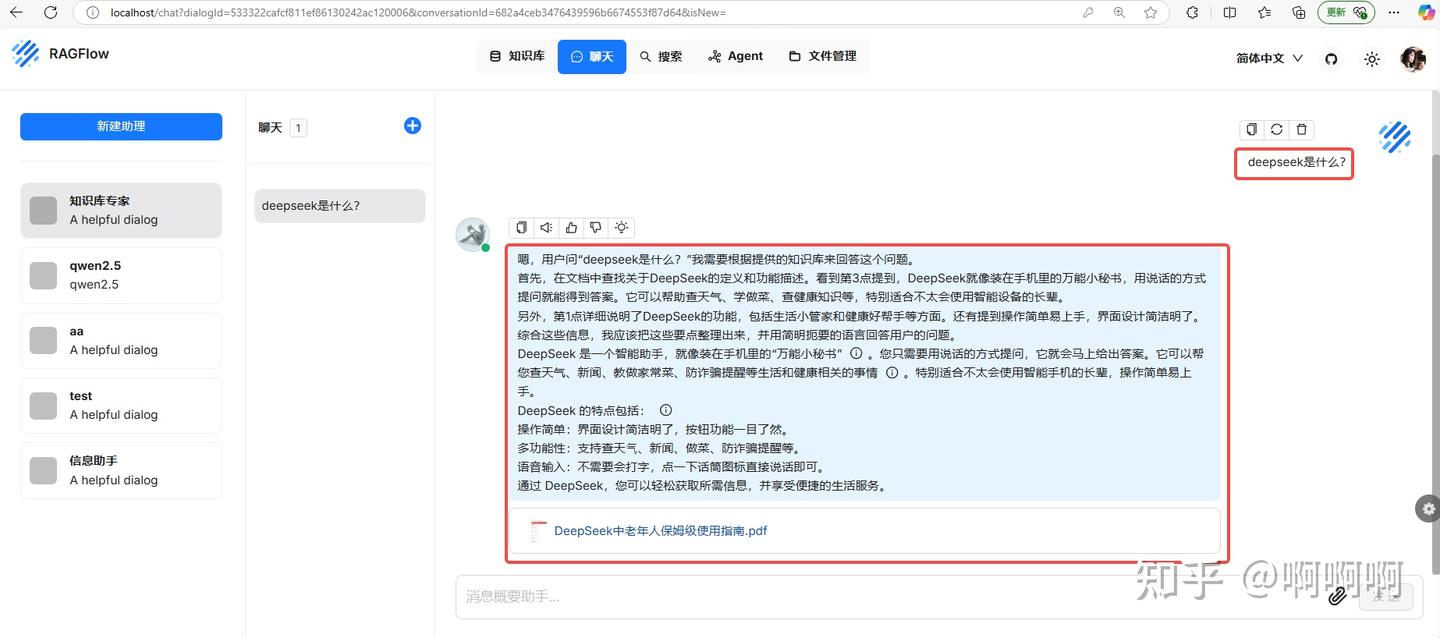Select the test assistant card
The width and height of the screenshot is (1440, 638).
[x=121, y=405]
